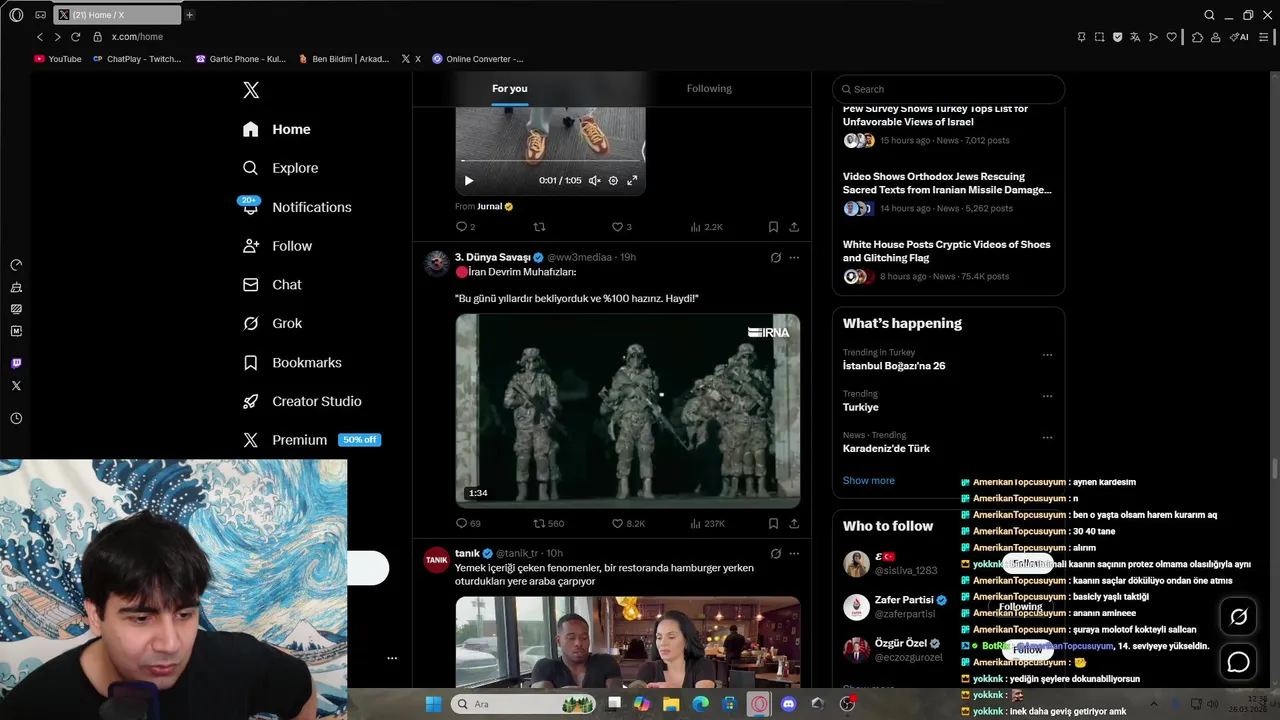Like the post with 8.2K likes
Image resolution: width=1280 pixels, height=720 pixels.
click(x=628, y=523)
